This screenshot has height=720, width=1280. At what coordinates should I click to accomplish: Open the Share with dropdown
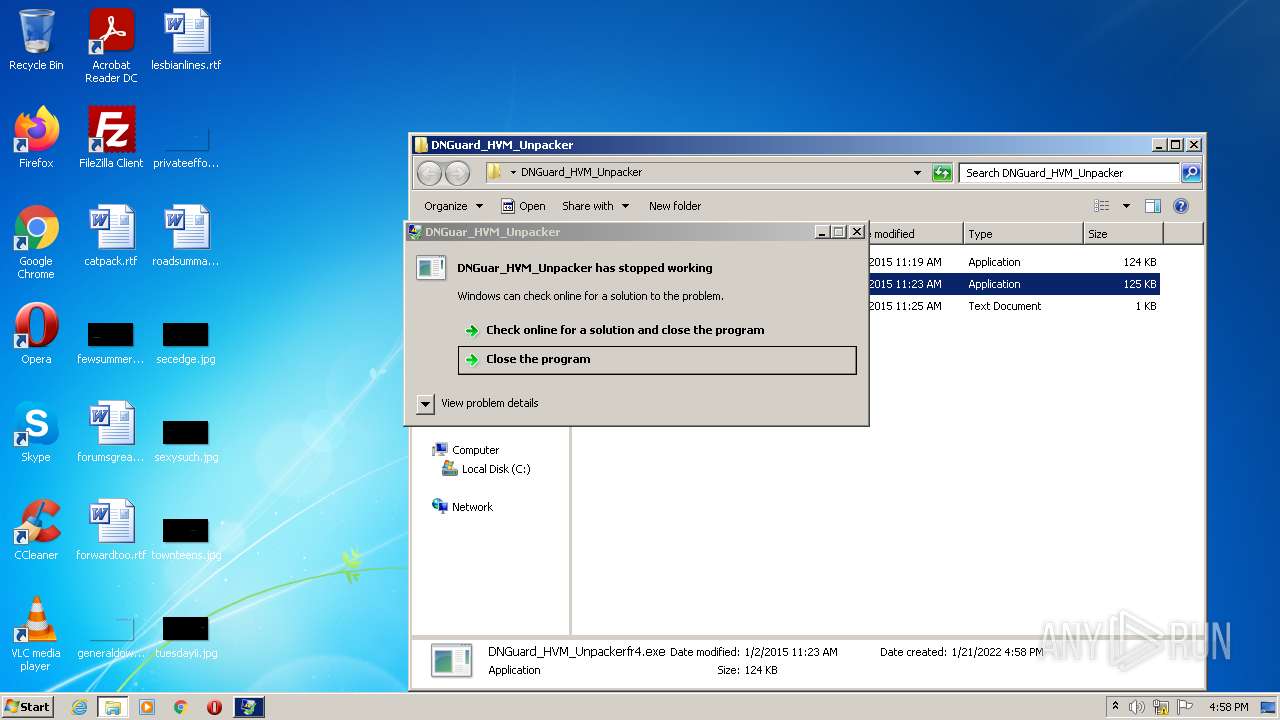click(596, 206)
